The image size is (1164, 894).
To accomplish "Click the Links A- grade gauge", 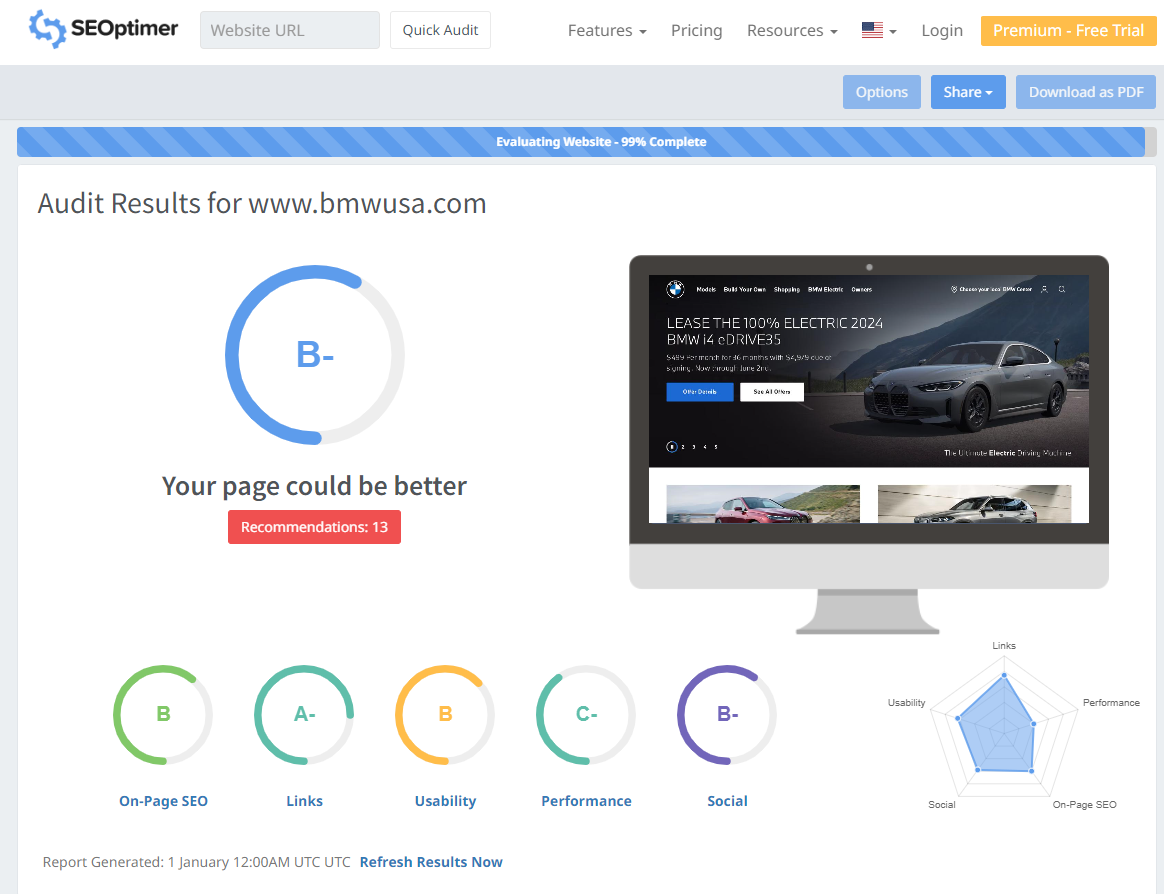I will pos(304,714).
